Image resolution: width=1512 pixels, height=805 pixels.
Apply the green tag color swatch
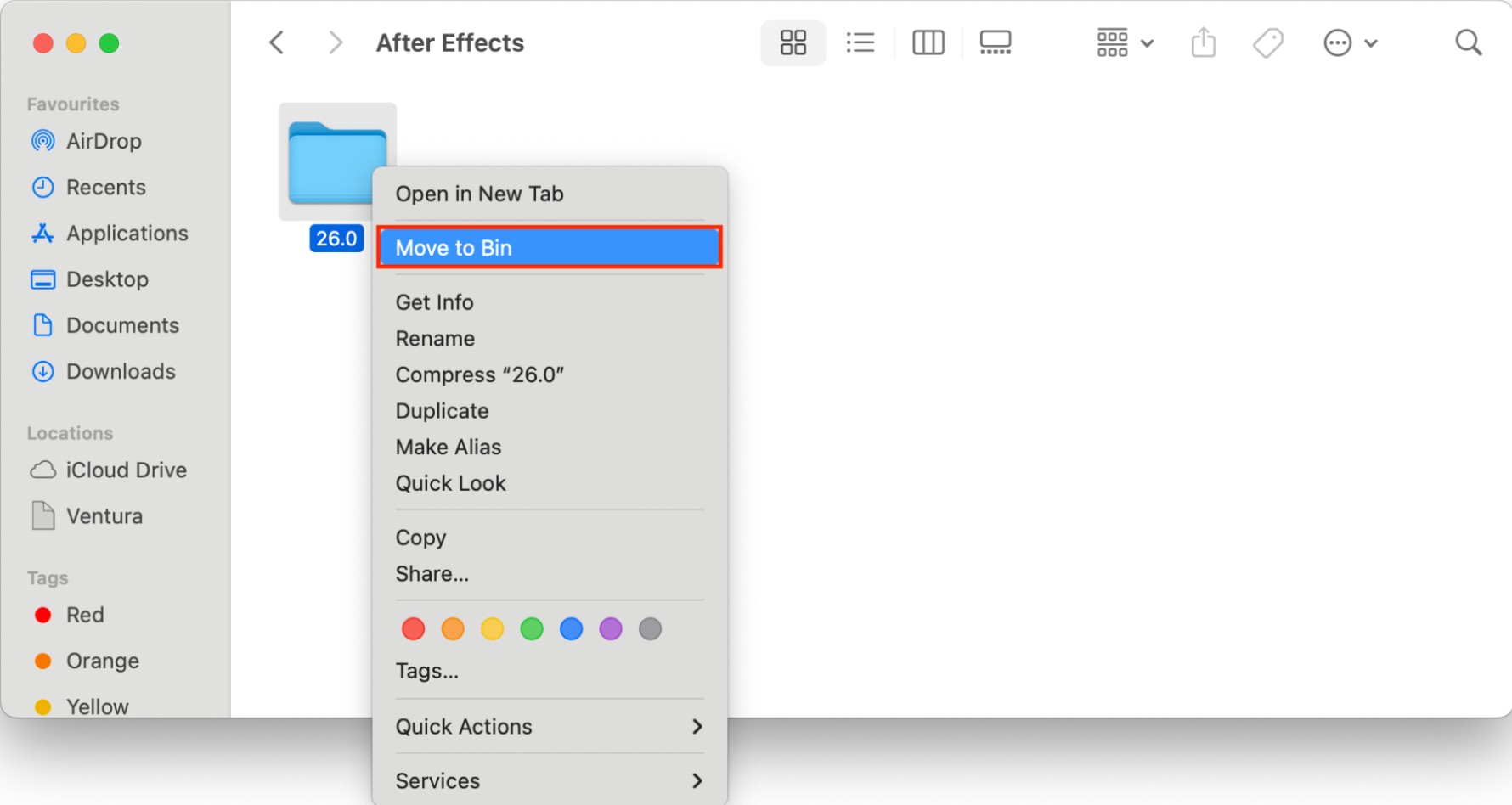[532, 628]
